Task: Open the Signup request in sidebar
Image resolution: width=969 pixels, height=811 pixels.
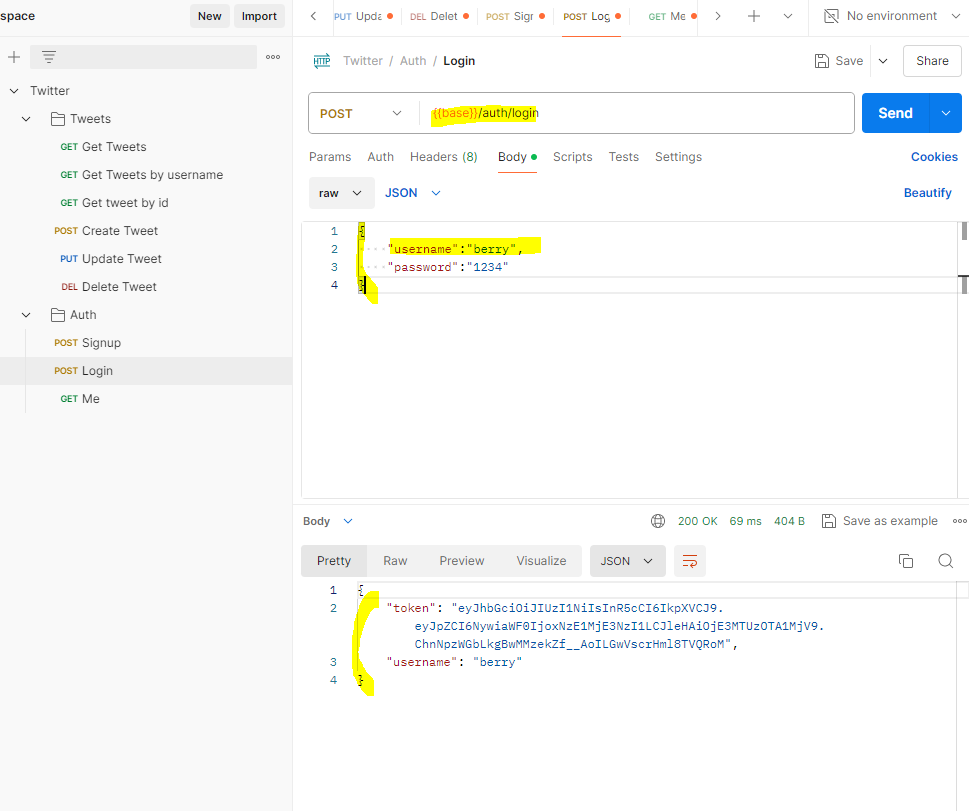Action: 87,343
